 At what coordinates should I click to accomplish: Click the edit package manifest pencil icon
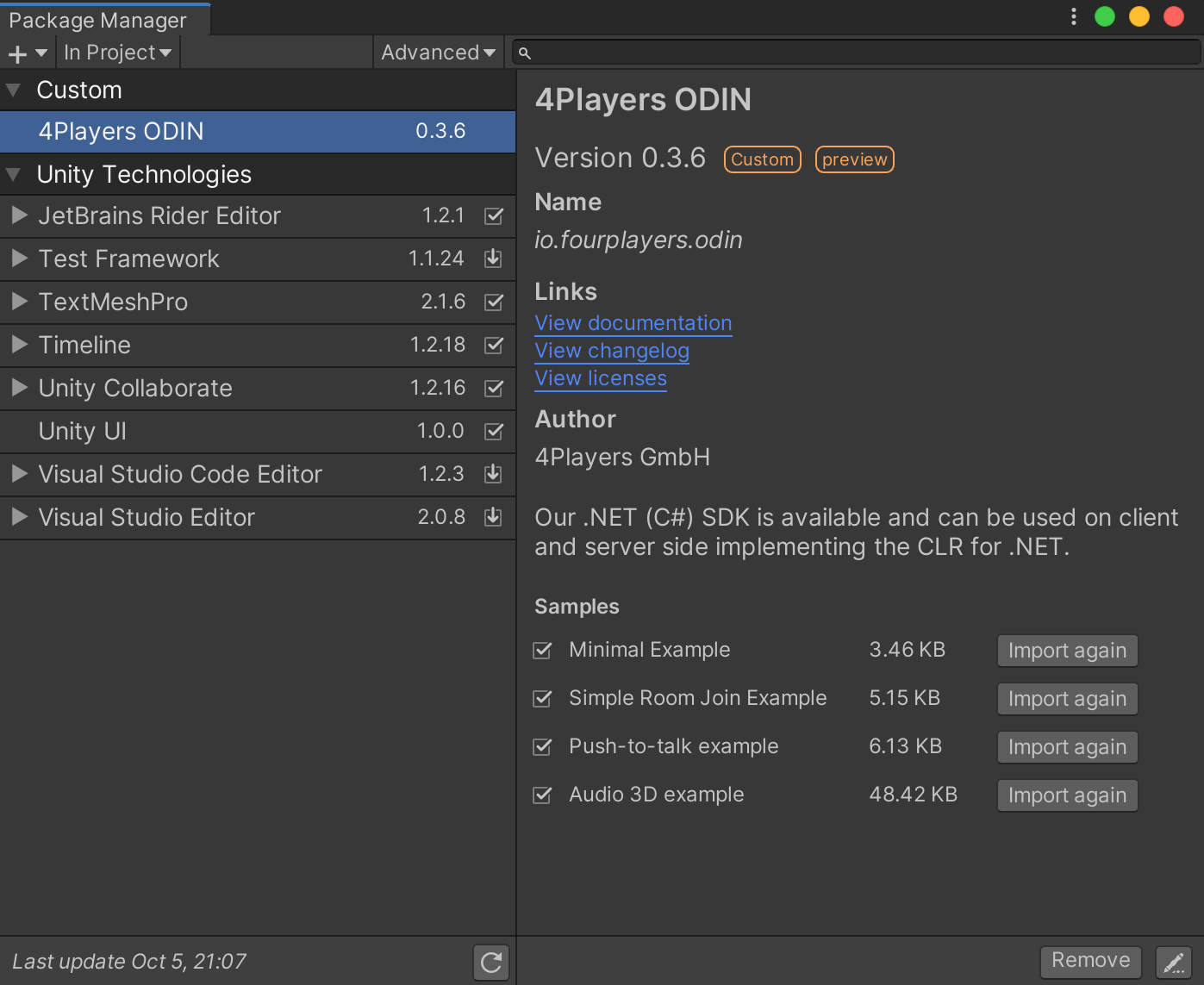pyautogui.click(x=1173, y=963)
